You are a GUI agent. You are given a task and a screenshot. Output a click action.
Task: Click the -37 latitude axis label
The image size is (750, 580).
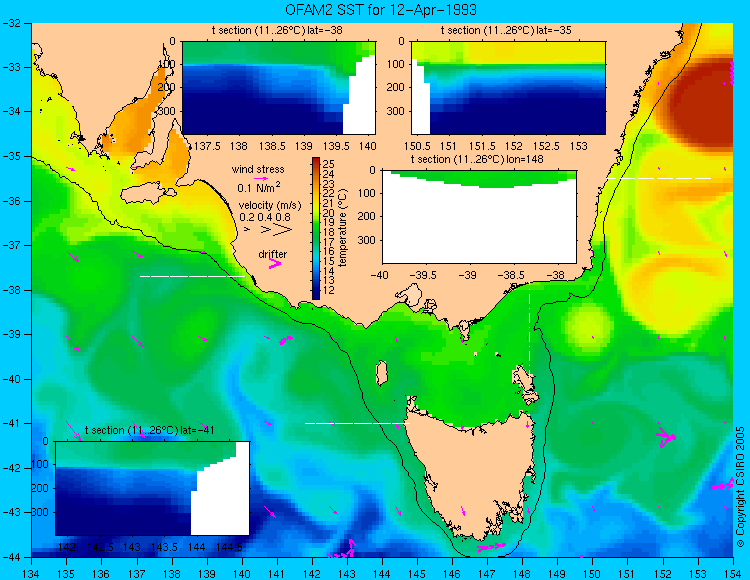tap(11, 245)
